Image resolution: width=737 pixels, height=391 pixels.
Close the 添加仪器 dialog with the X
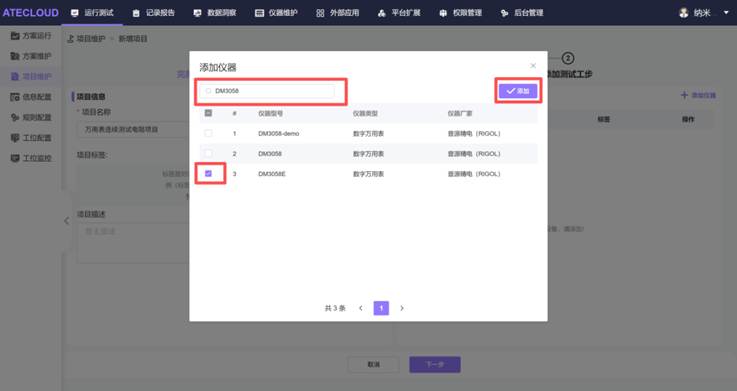[533, 65]
